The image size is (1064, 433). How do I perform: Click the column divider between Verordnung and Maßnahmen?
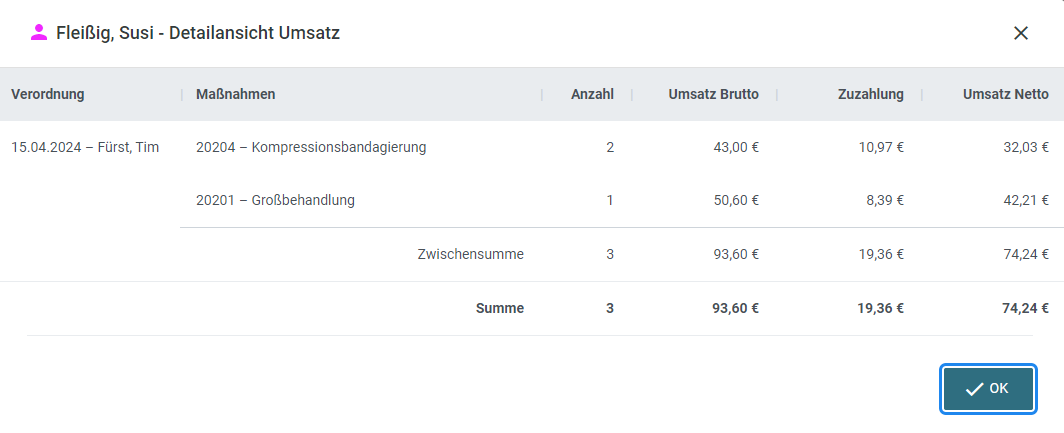(x=182, y=94)
